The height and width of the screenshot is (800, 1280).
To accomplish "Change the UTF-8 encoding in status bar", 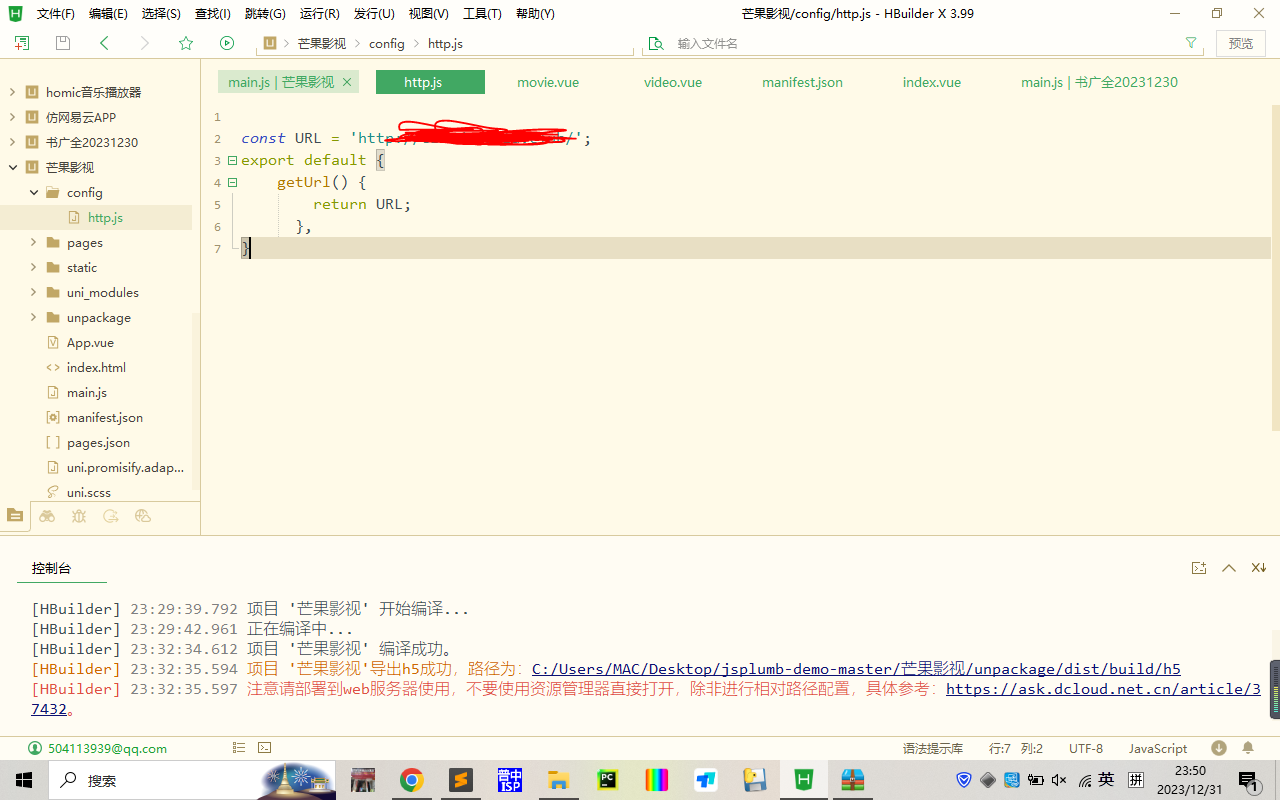I will click(1086, 748).
